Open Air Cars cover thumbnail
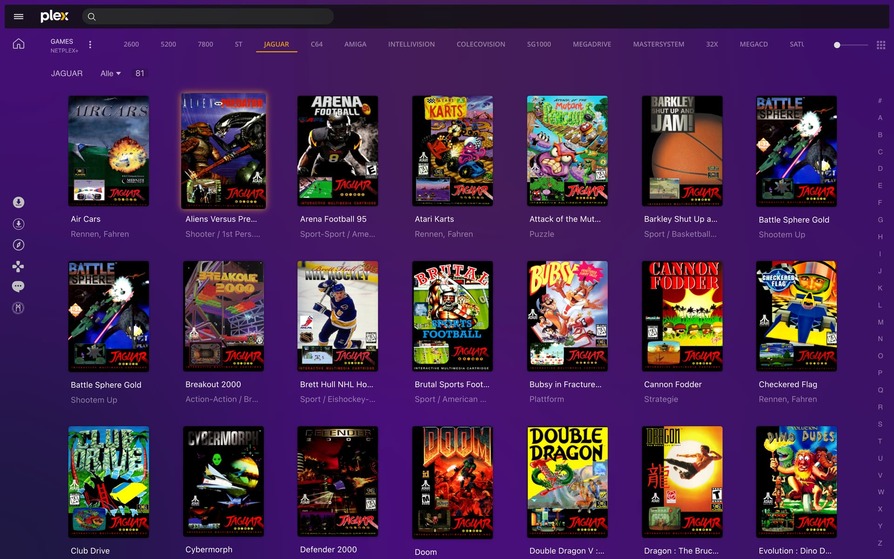The image size is (894, 559). coord(108,151)
